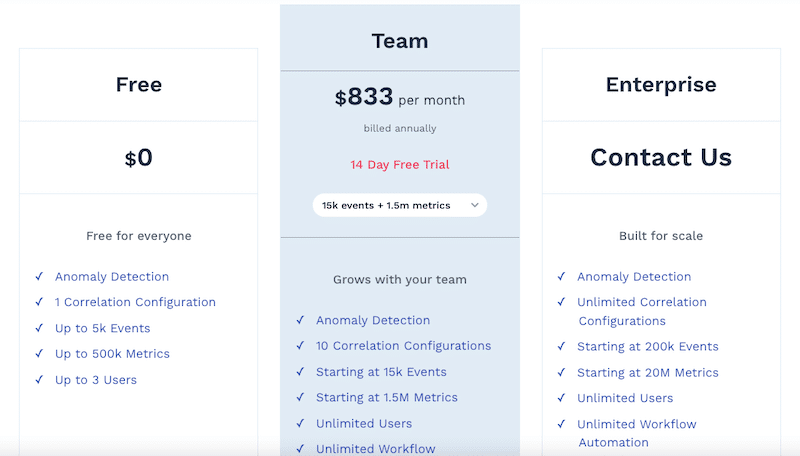Image resolution: width=800 pixels, height=456 pixels.
Task: Click the dropdown chevron arrow in Team plan
Action: coord(475,205)
